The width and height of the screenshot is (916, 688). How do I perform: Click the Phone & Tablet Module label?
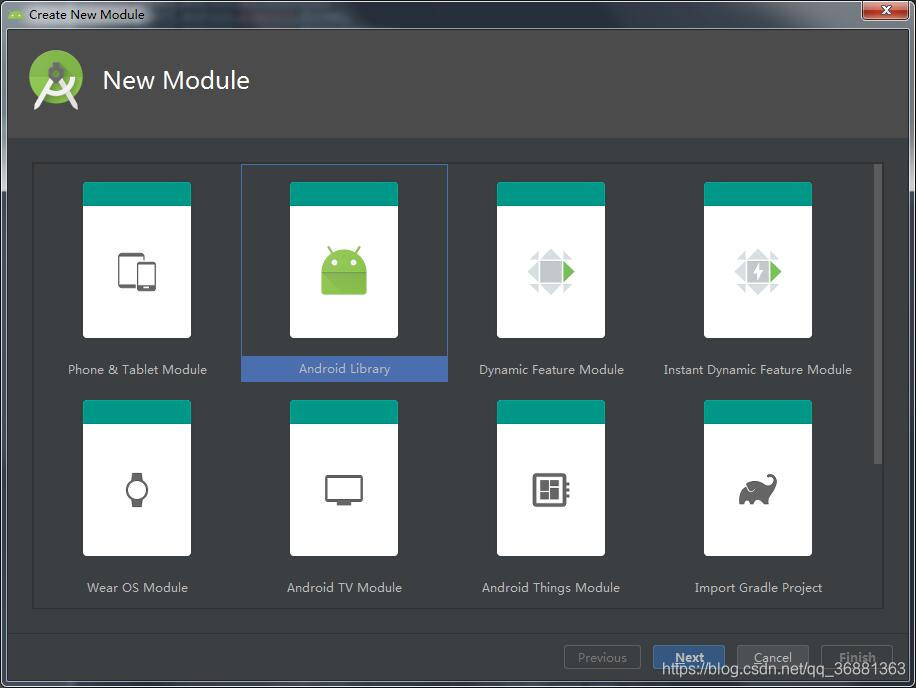pyautogui.click(x=137, y=369)
